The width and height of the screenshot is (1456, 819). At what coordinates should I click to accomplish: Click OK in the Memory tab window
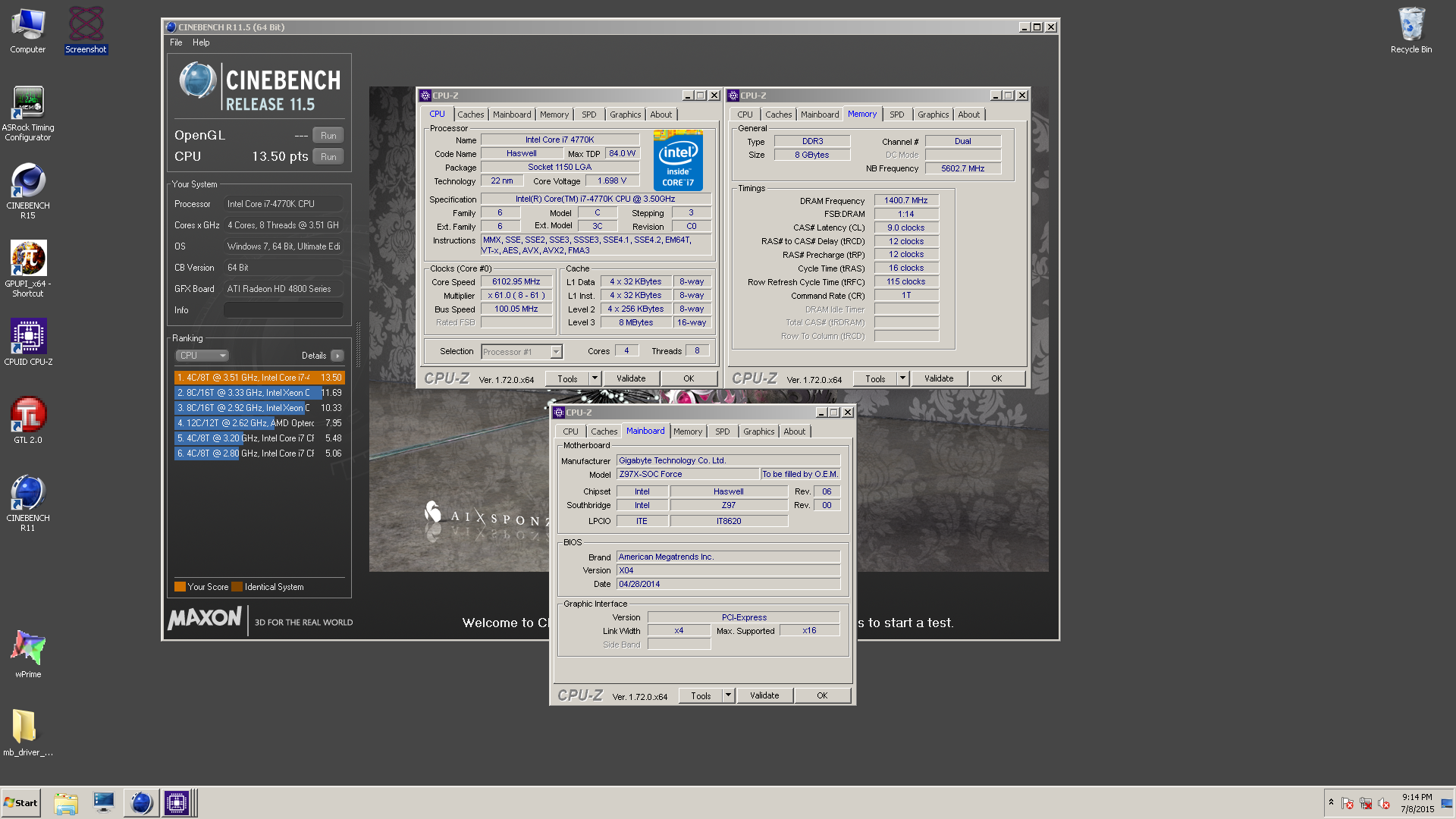coord(996,379)
